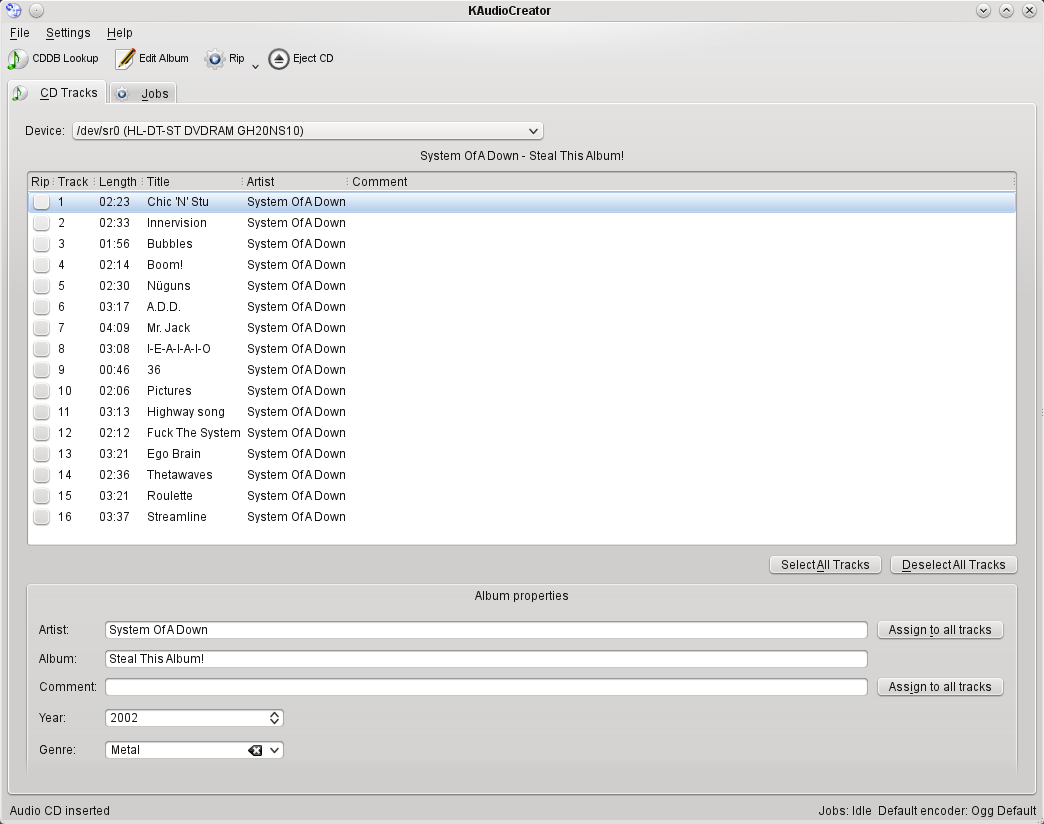Assign comment to all tracks
The width and height of the screenshot is (1044, 824).
tap(940, 687)
